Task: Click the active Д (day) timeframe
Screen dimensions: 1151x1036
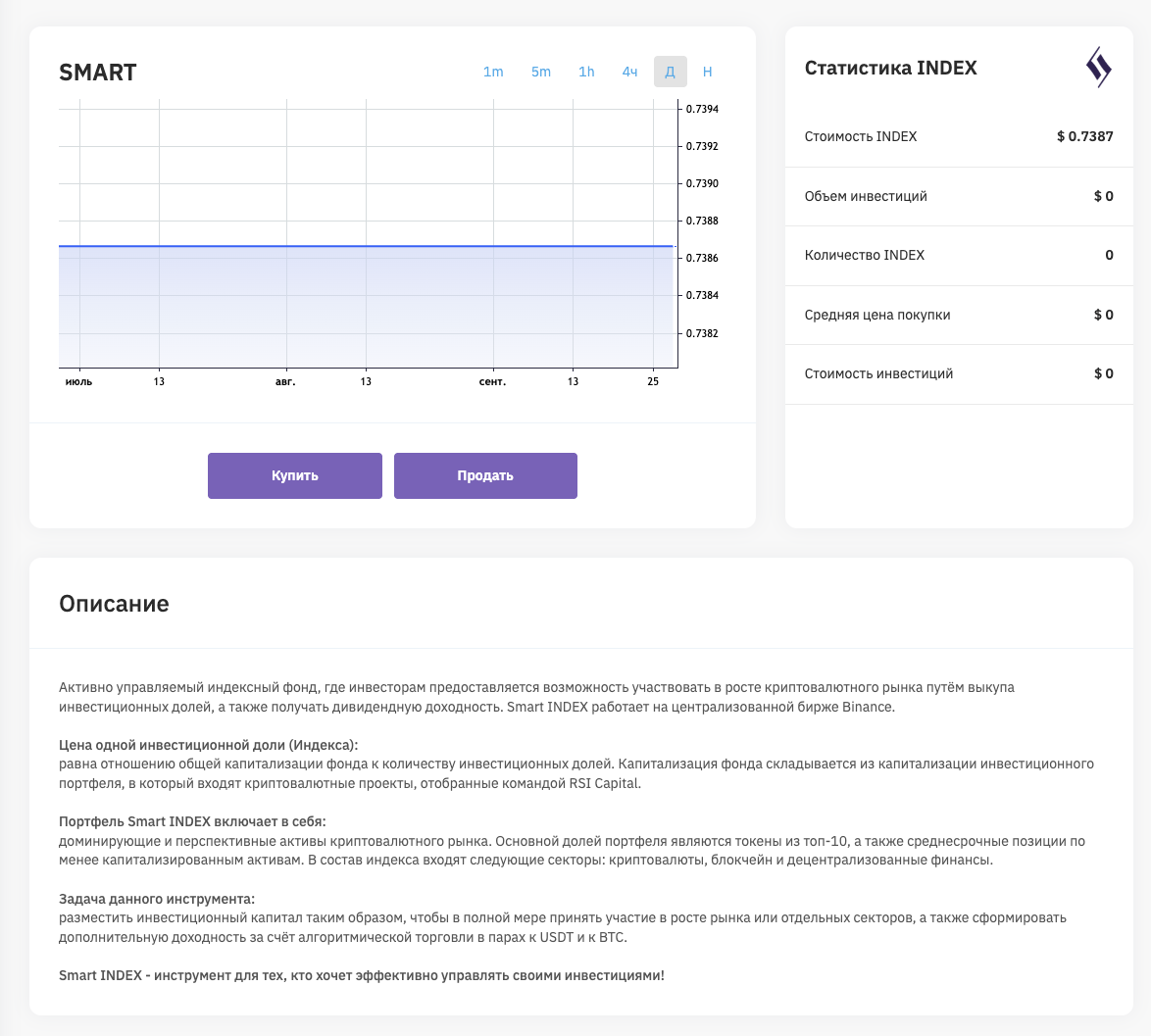Action: click(x=670, y=72)
